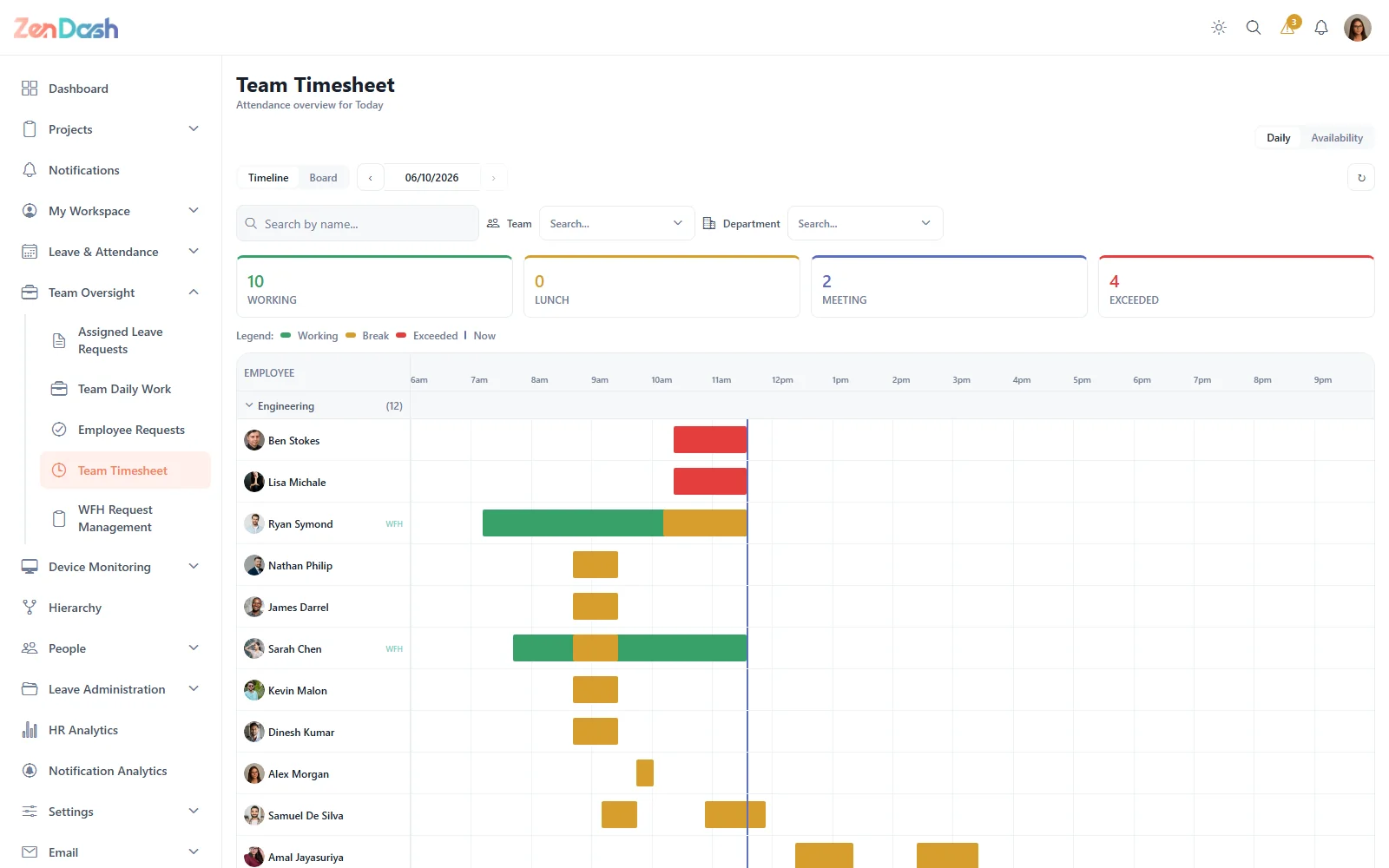Click the Search by name field
The image size is (1389, 868).
click(x=358, y=223)
